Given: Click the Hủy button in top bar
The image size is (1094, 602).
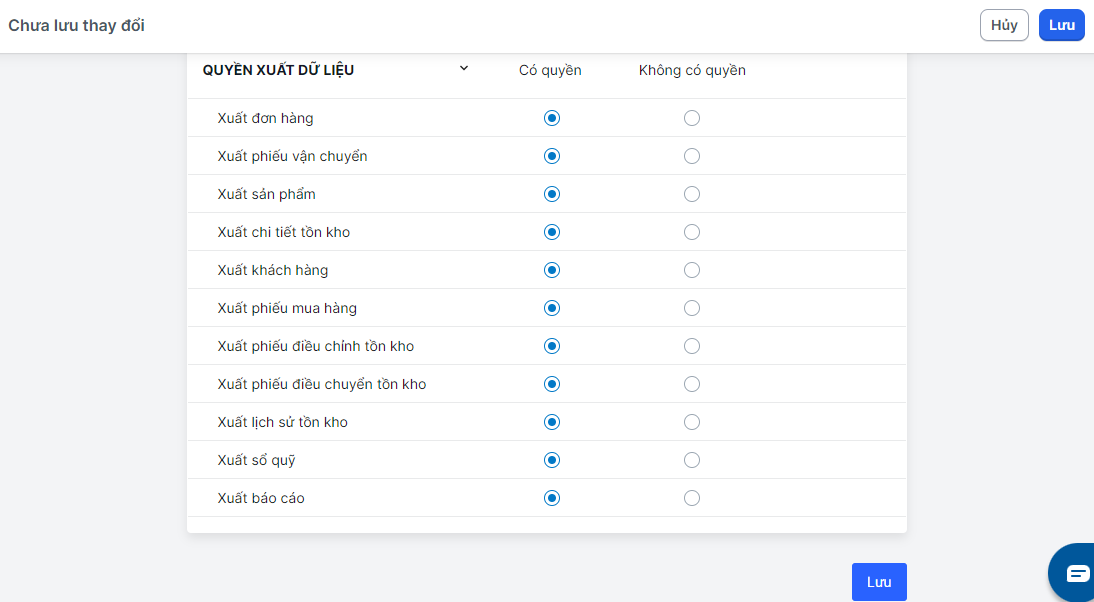Looking at the screenshot, I should pyautogui.click(x=1004, y=25).
